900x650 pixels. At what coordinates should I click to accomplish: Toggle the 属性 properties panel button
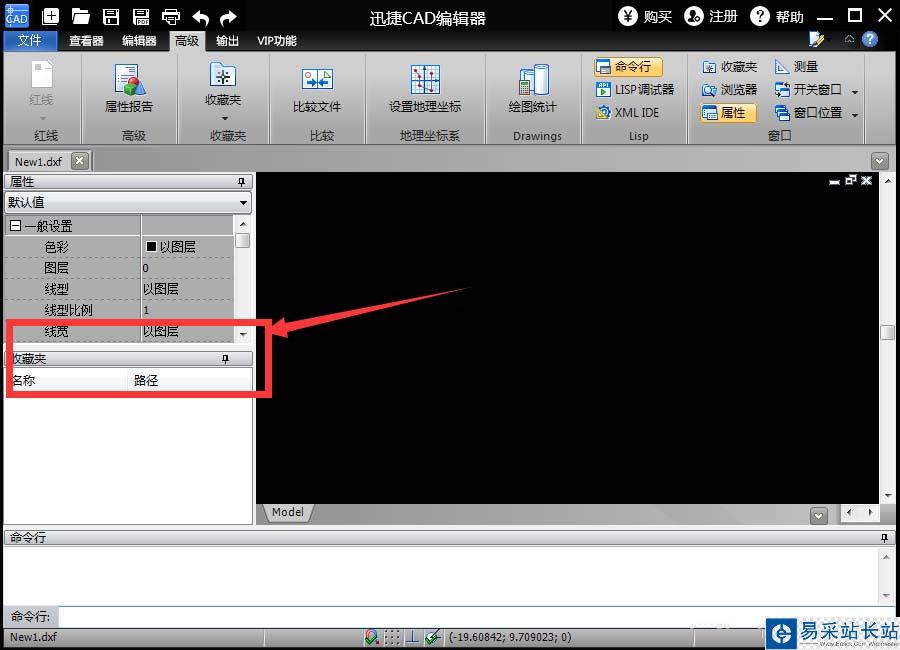728,113
